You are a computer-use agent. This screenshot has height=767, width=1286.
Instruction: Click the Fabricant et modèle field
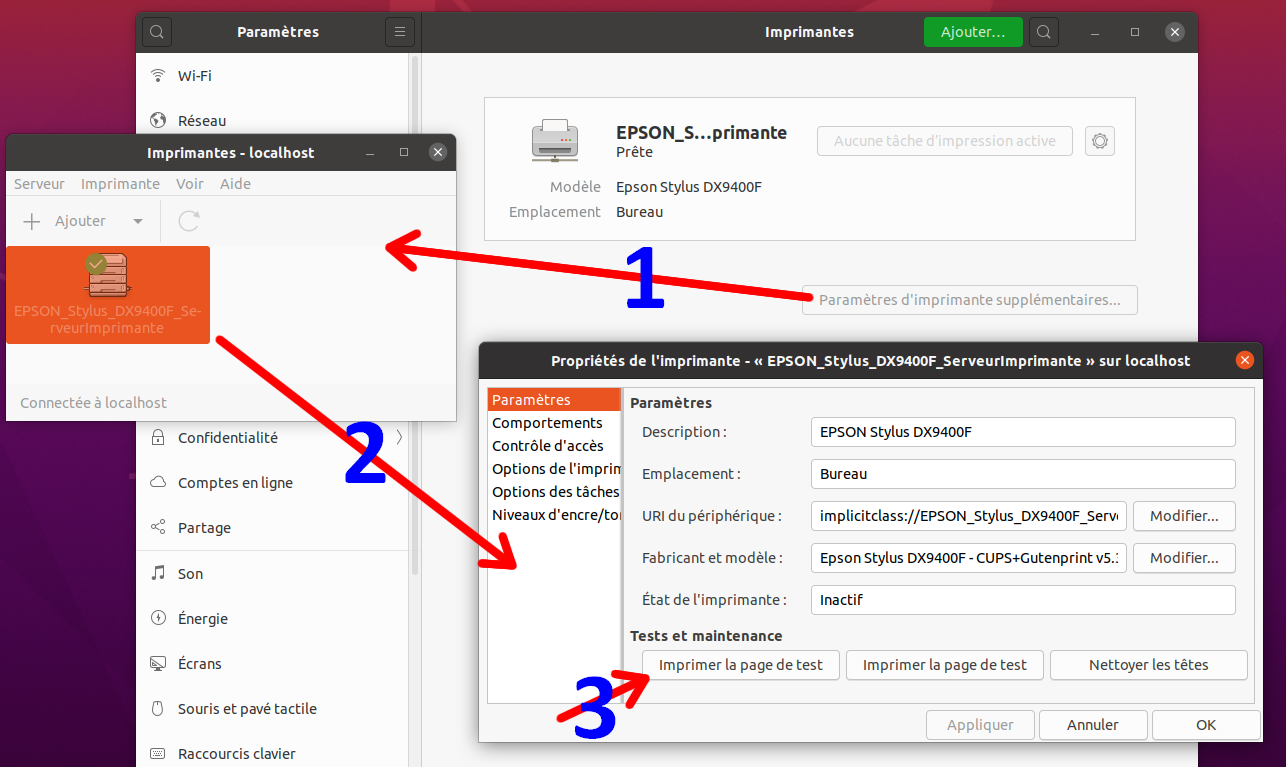pyautogui.click(x=969, y=558)
